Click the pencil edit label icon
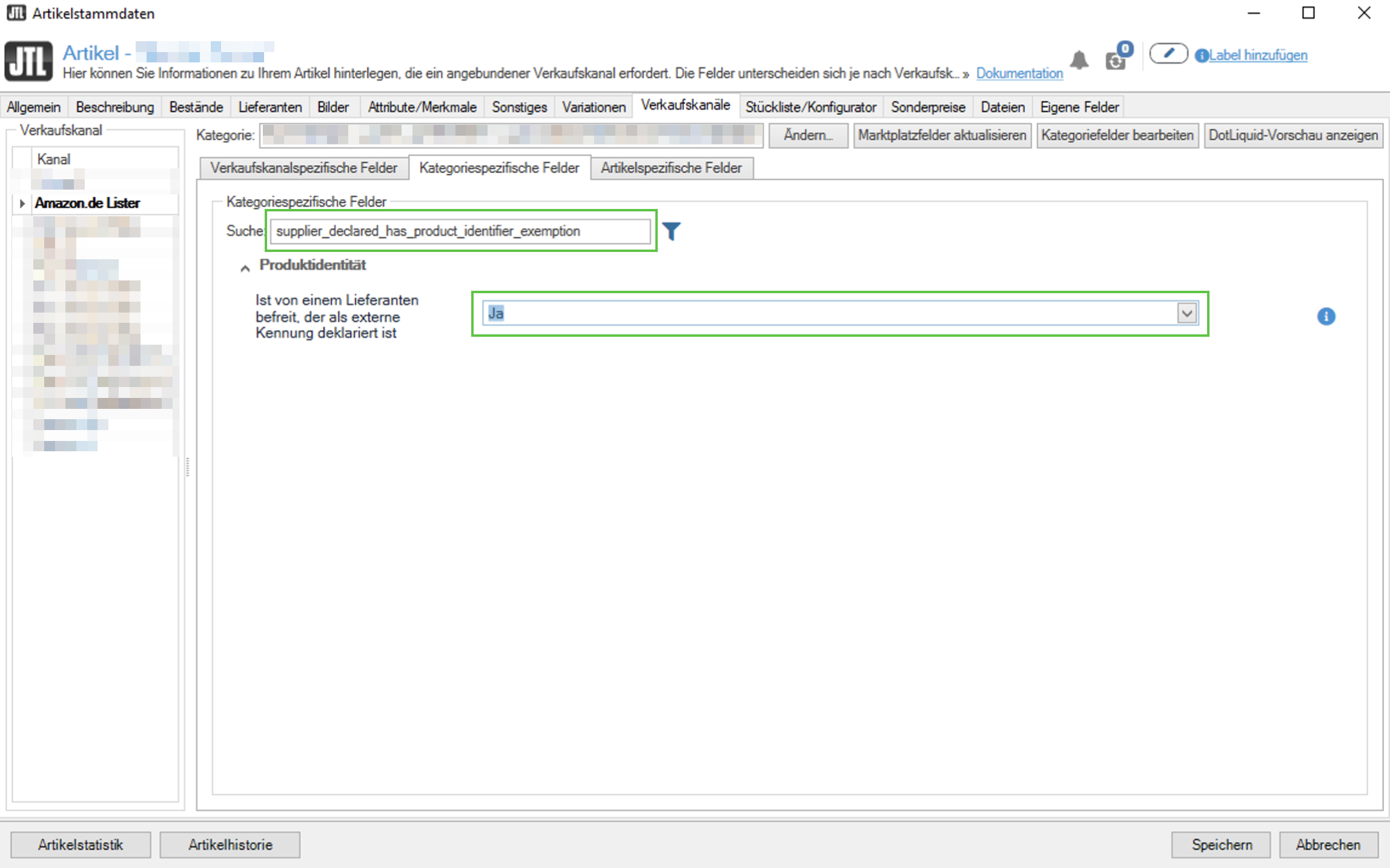Screen dimensions: 1390x868 click(1168, 54)
